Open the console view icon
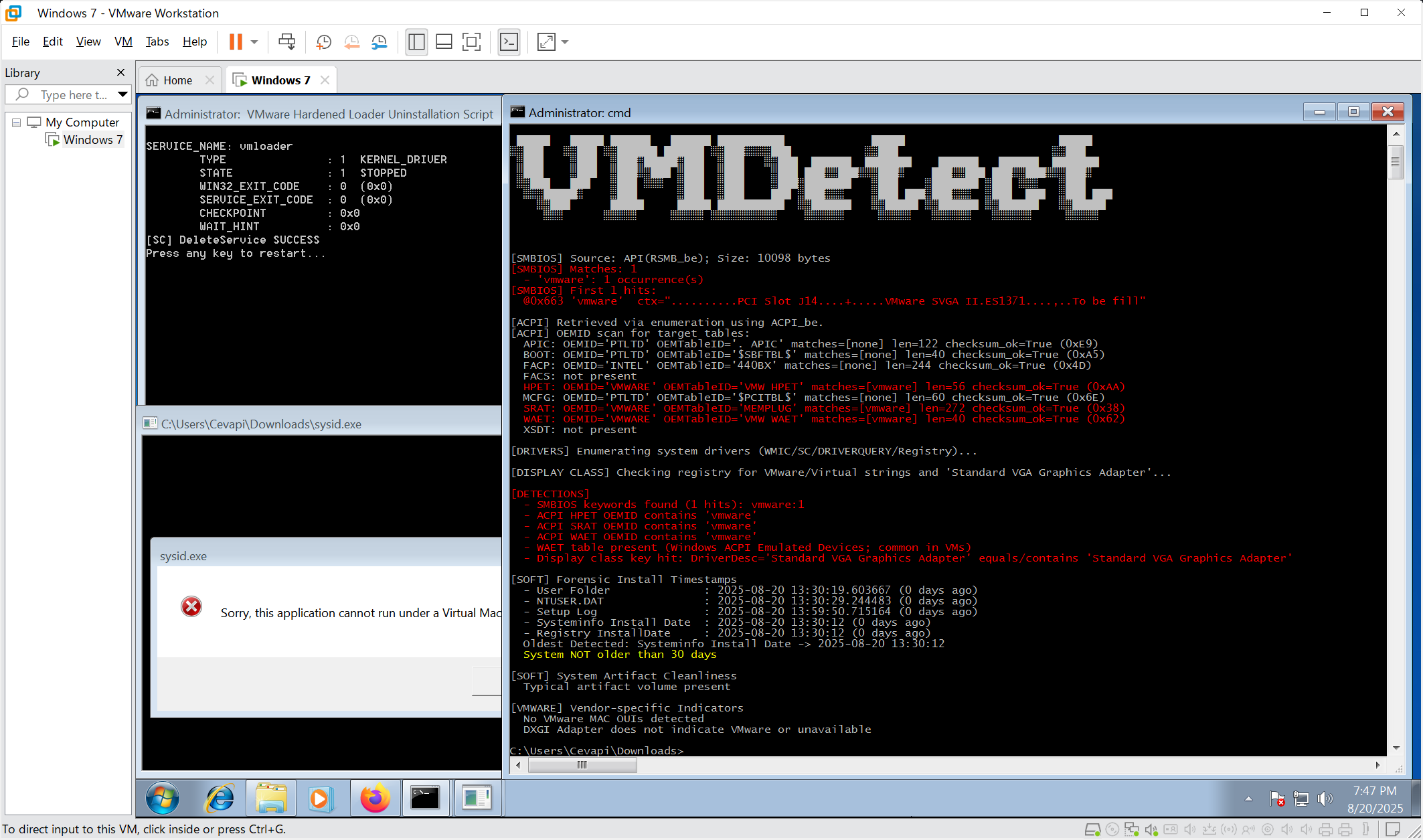The height and width of the screenshot is (840, 1423). (x=509, y=41)
